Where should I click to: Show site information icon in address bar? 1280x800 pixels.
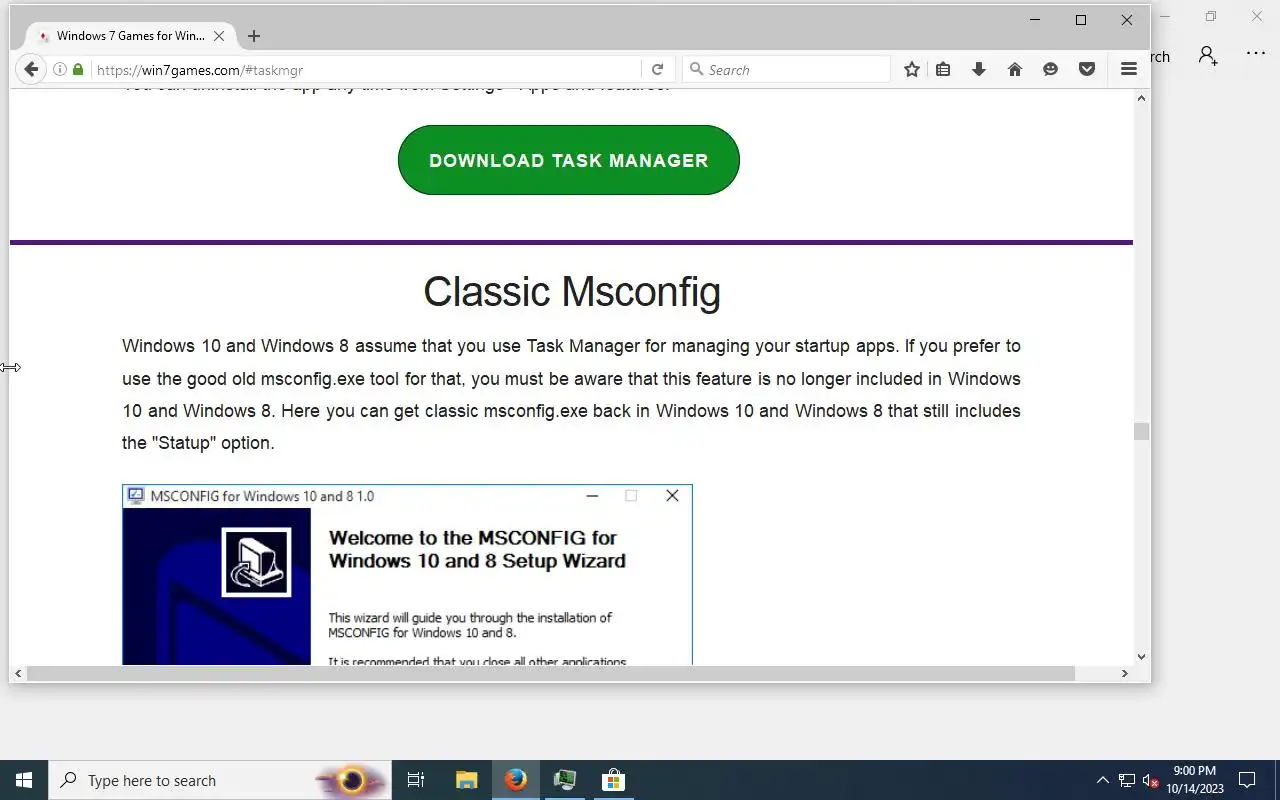point(60,70)
